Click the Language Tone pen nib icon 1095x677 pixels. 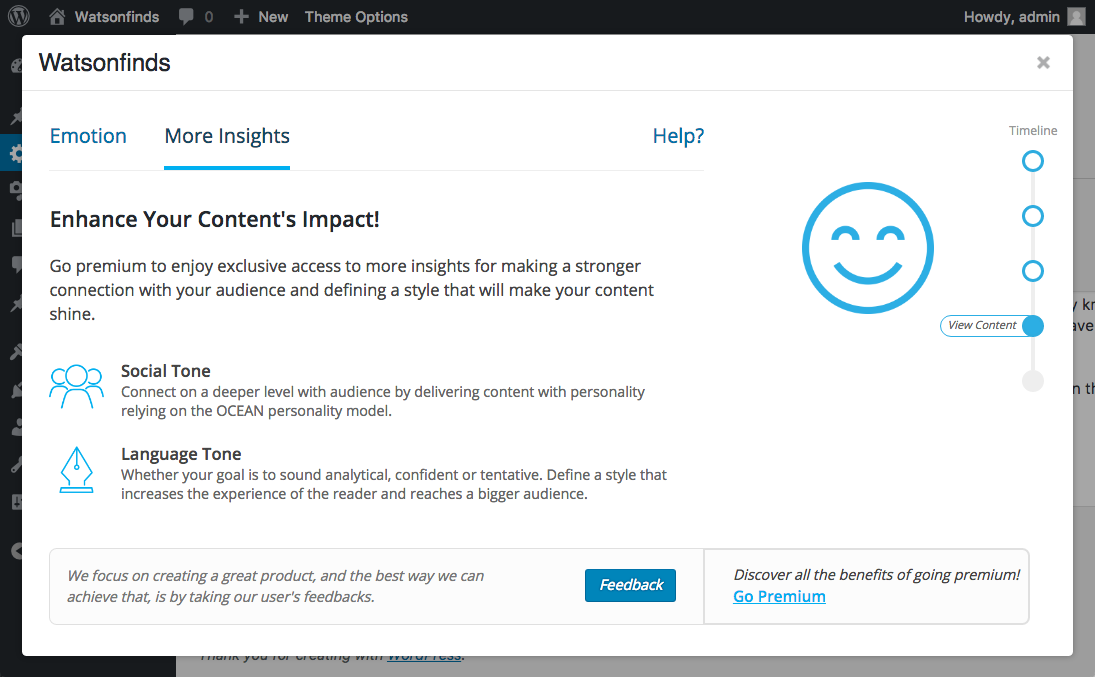76,470
